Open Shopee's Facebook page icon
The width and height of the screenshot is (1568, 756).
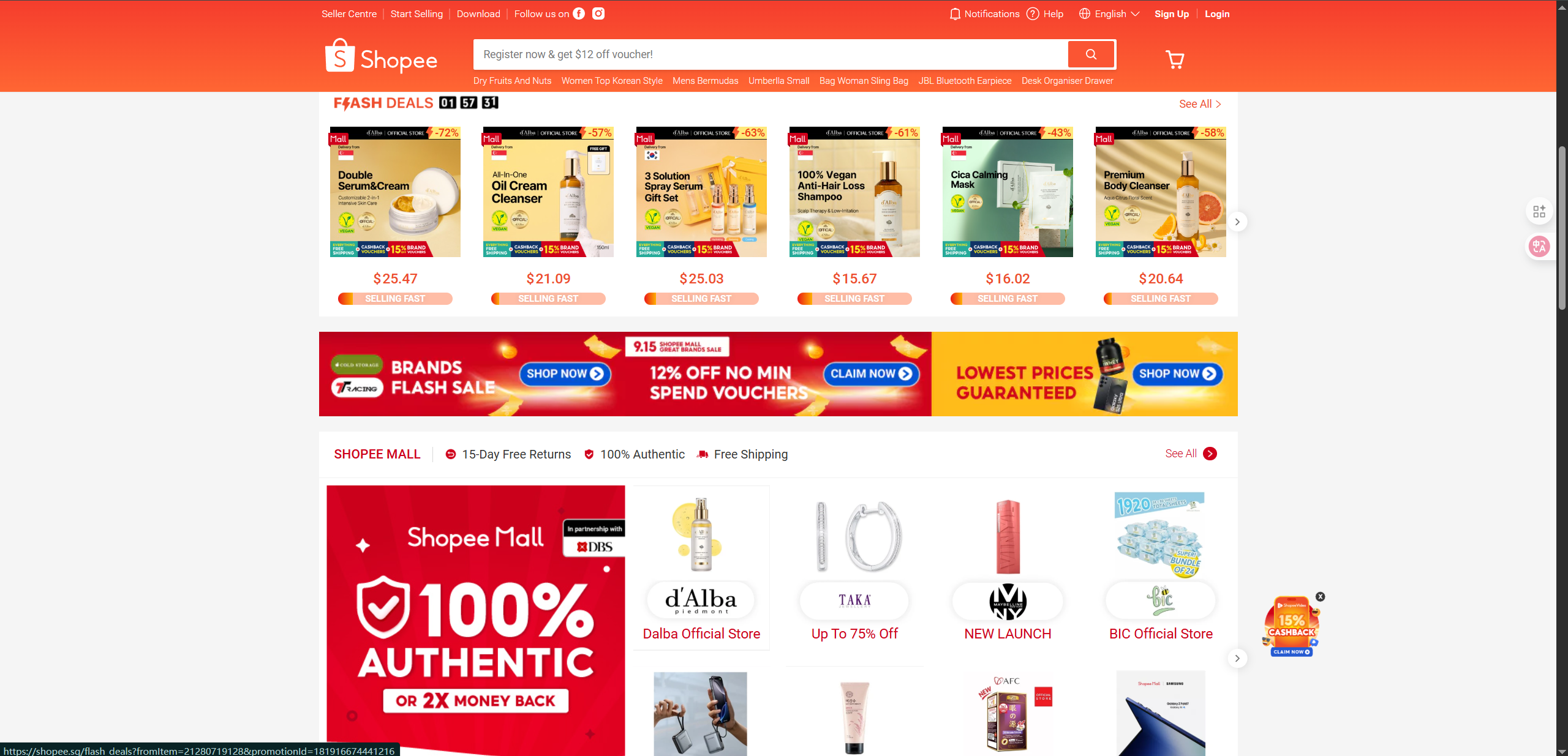[x=579, y=13]
